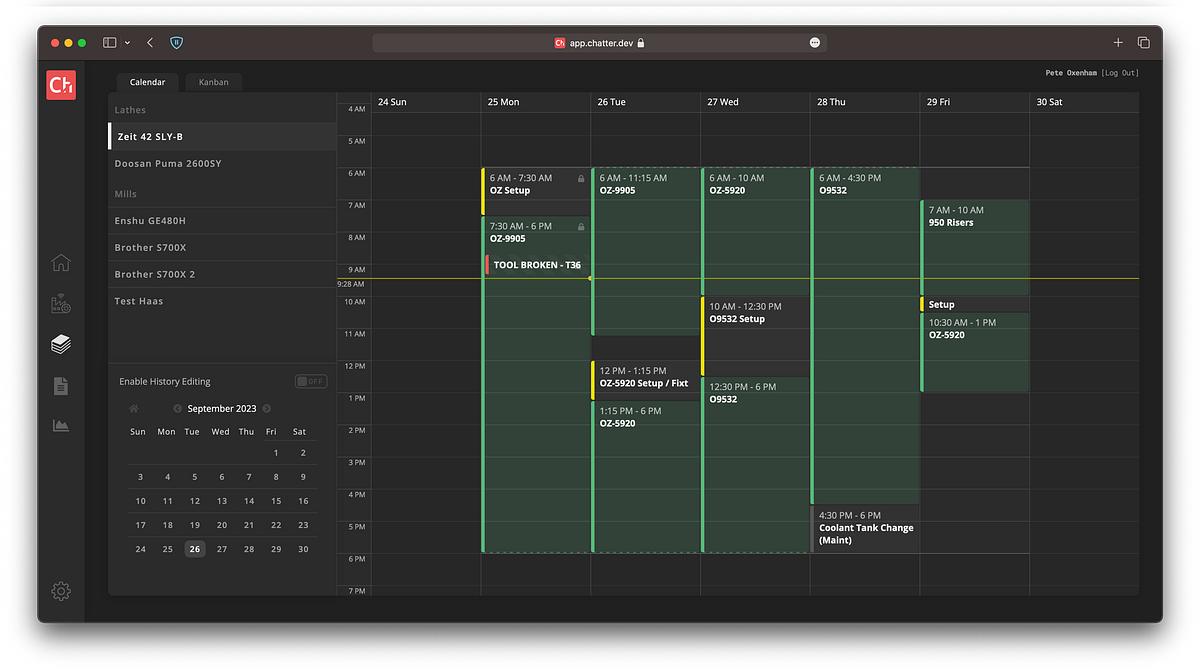The height and width of the screenshot is (672, 1200).
Task: Enable the History Editing toggle
Action: (x=310, y=381)
